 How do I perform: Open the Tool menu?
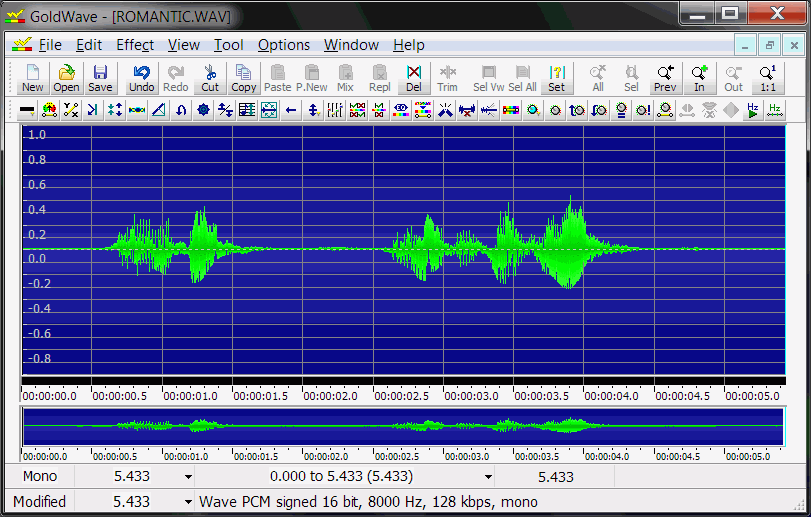coord(228,45)
